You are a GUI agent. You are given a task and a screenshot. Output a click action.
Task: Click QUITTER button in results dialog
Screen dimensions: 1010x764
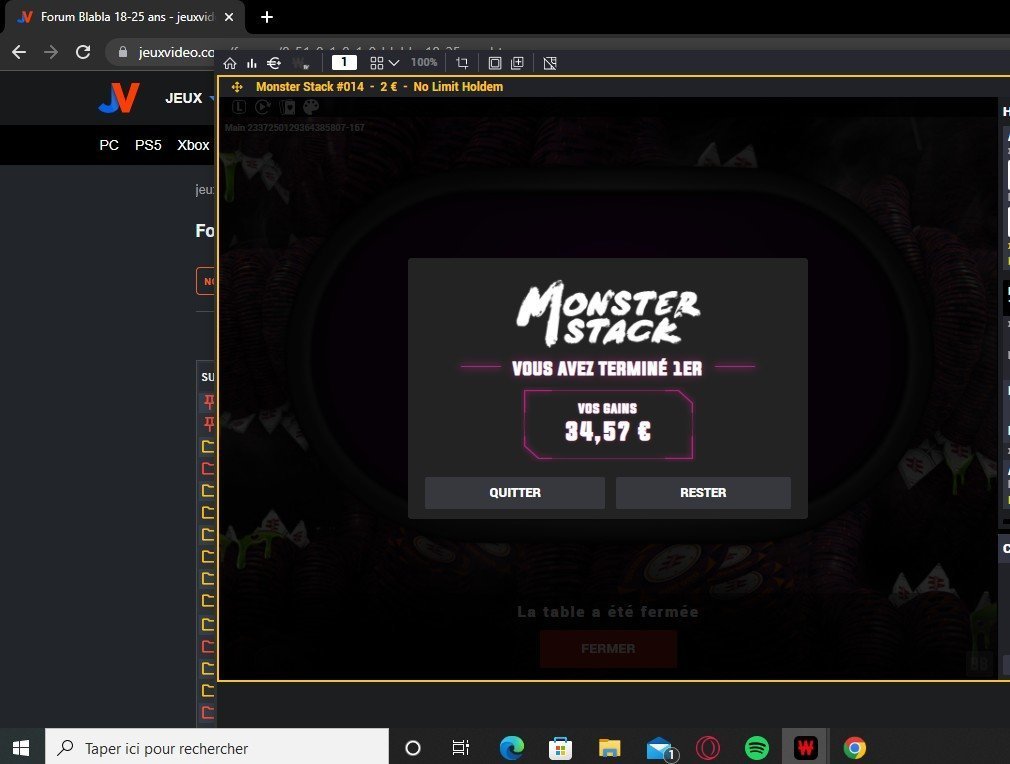pyautogui.click(x=515, y=493)
